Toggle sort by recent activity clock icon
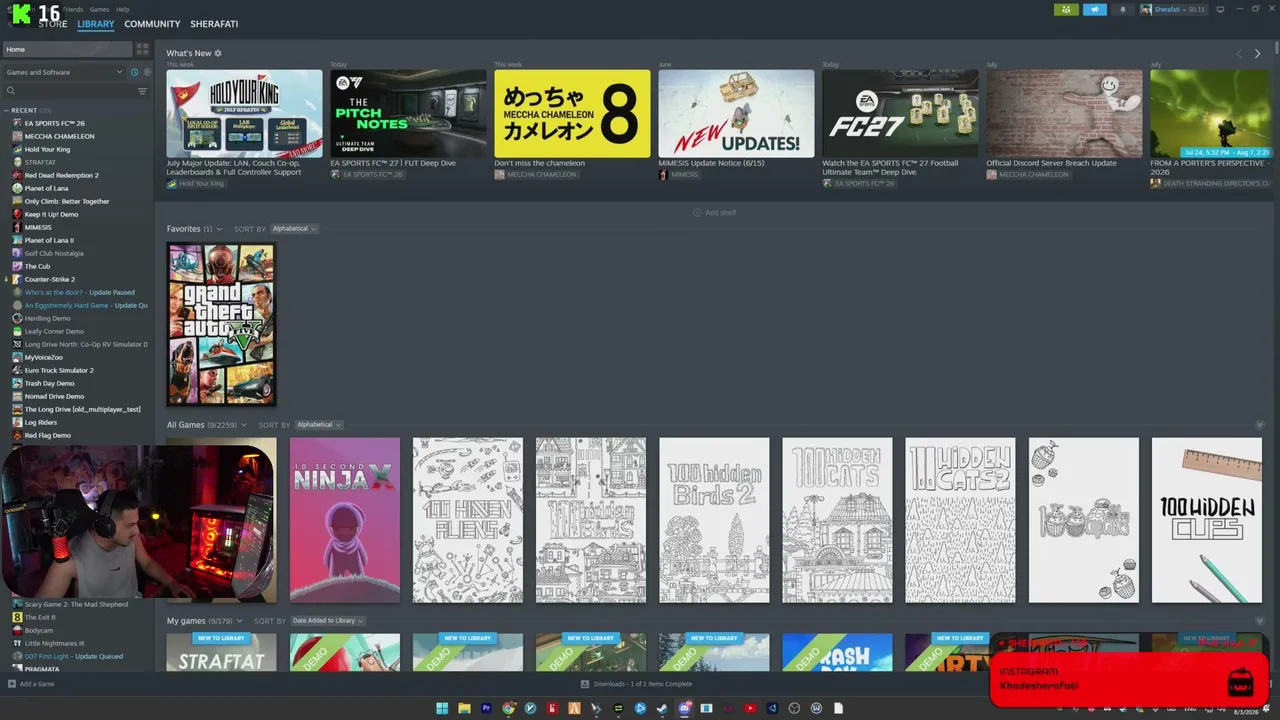 [x=134, y=72]
